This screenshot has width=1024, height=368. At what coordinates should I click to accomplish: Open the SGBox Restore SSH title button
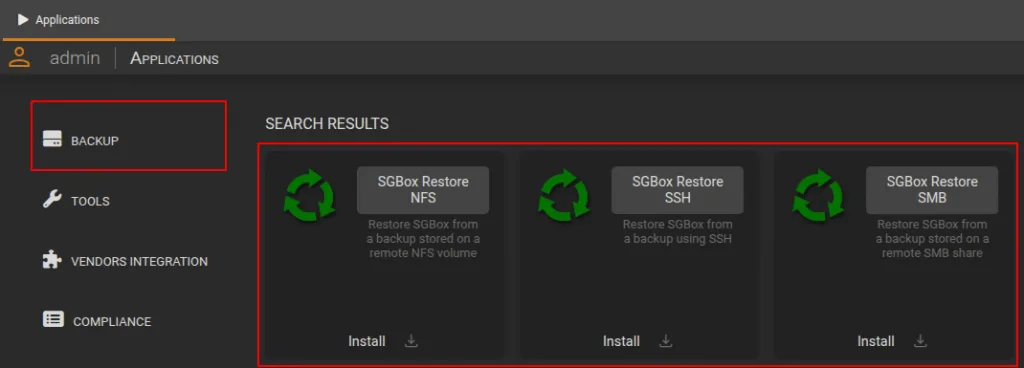point(678,190)
